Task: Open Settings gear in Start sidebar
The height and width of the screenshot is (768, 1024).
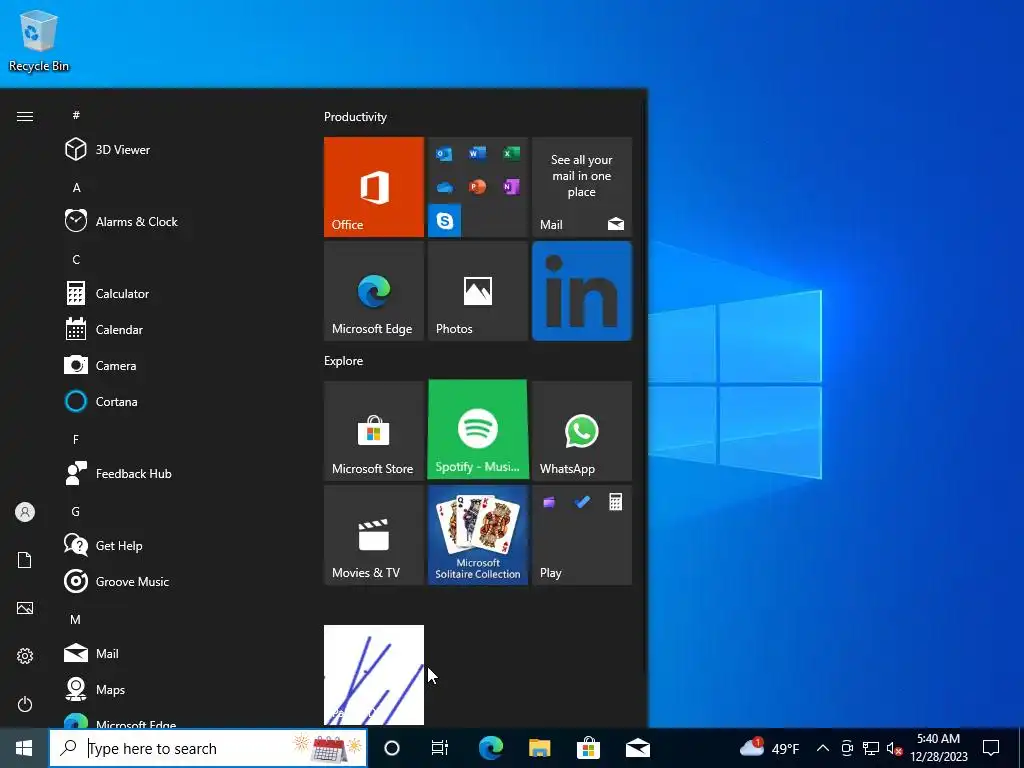Action: coord(25,656)
